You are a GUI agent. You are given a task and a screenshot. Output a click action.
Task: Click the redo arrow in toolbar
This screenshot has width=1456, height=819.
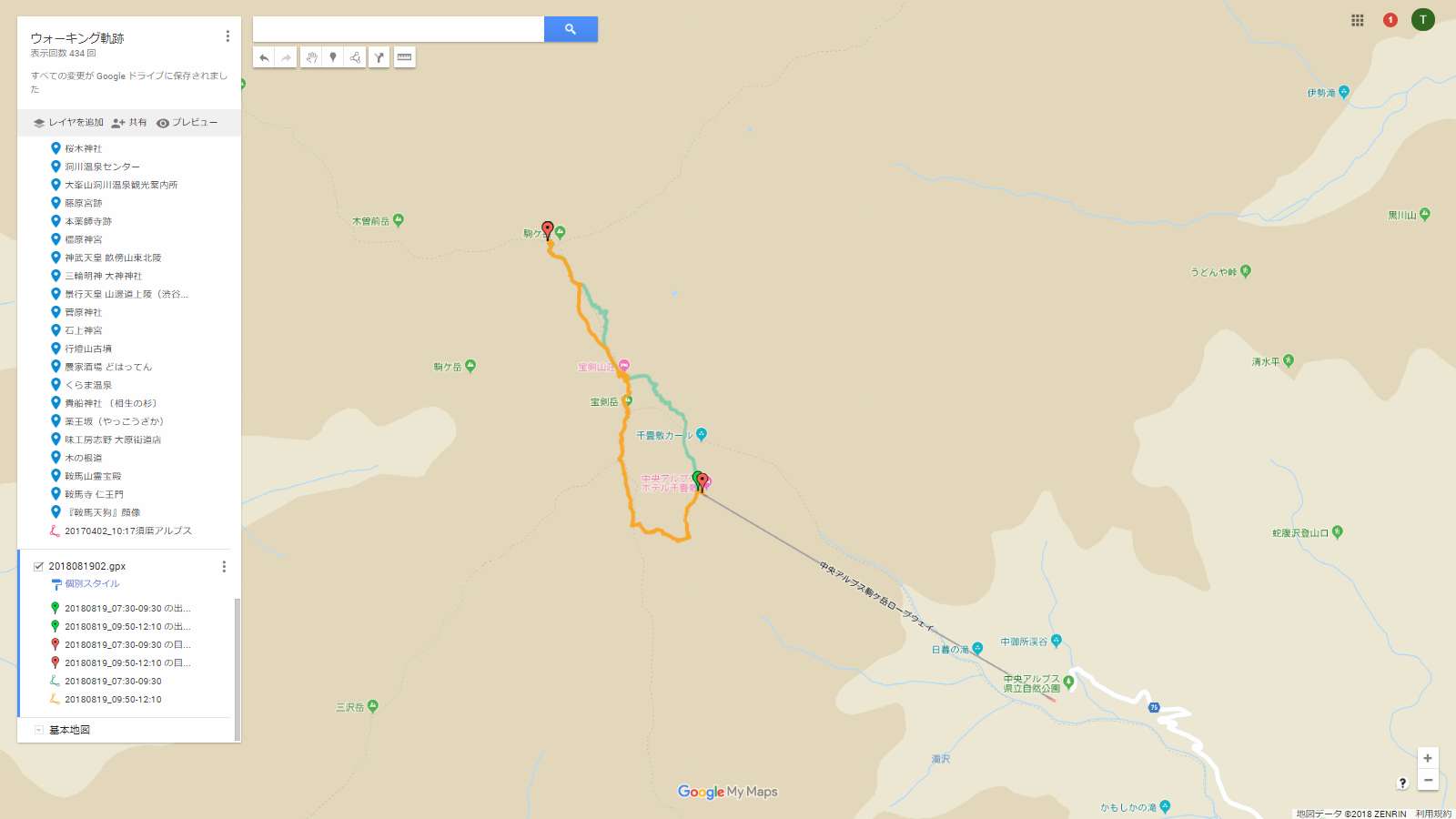click(x=286, y=57)
